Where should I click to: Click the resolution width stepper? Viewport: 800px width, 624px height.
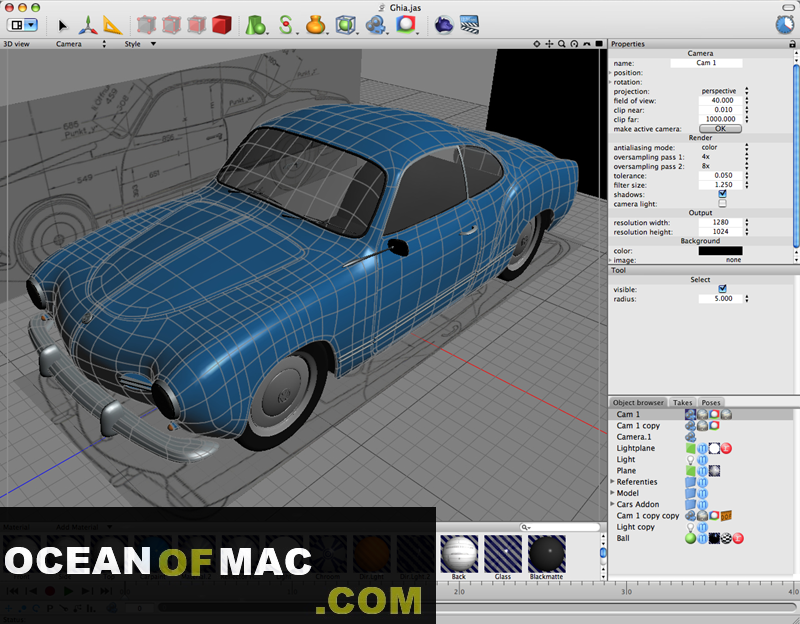(x=746, y=222)
